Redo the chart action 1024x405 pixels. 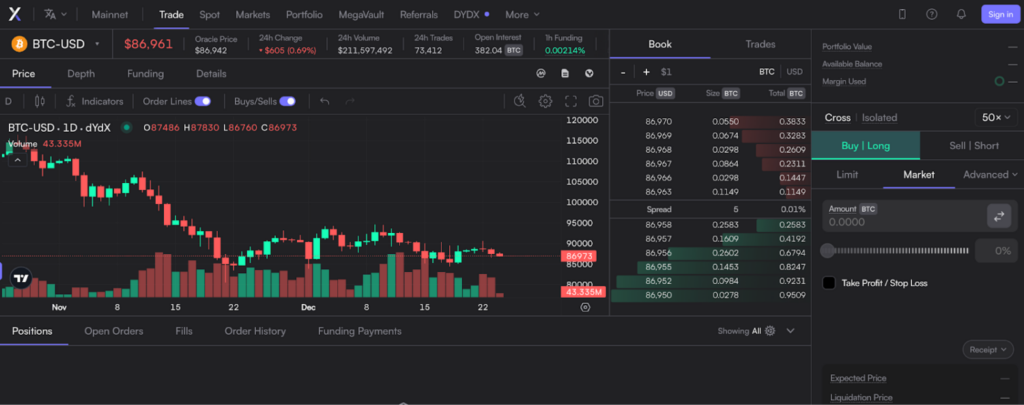click(x=350, y=101)
